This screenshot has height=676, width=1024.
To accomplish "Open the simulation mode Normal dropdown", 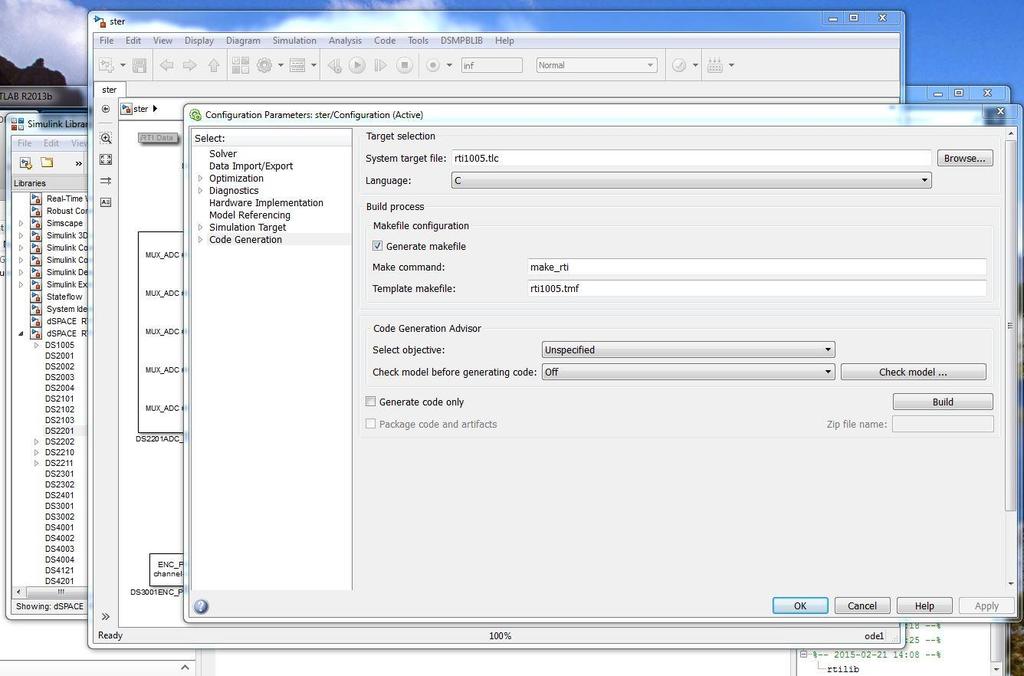I will [596, 65].
